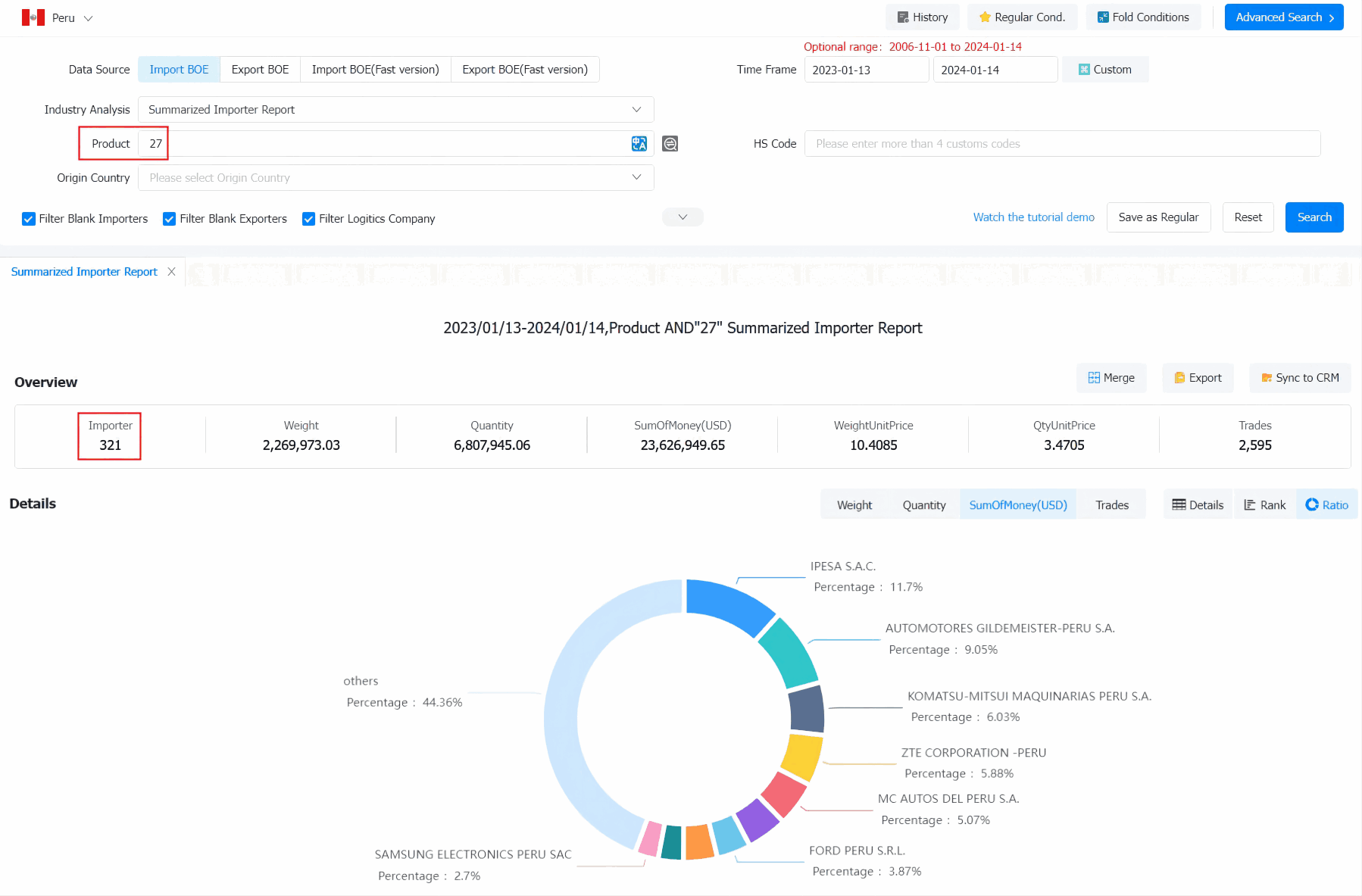1362x896 pixels.
Task: Click the Importer count 321
Action: (x=111, y=445)
